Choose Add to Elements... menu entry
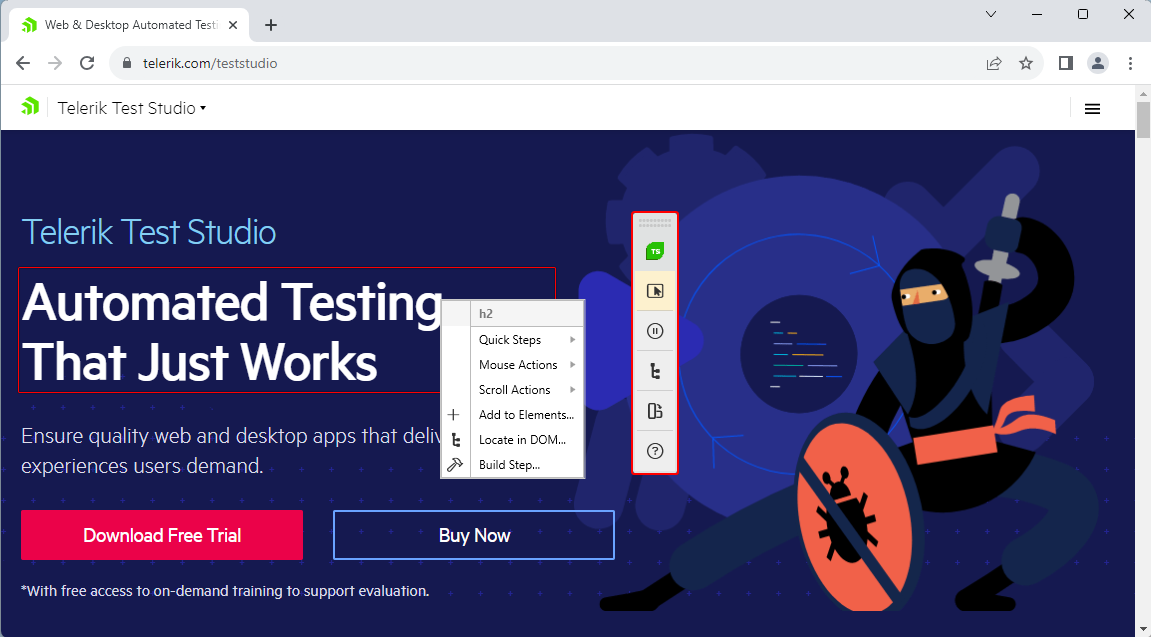This screenshot has height=637, width=1151. click(x=527, y=415)
